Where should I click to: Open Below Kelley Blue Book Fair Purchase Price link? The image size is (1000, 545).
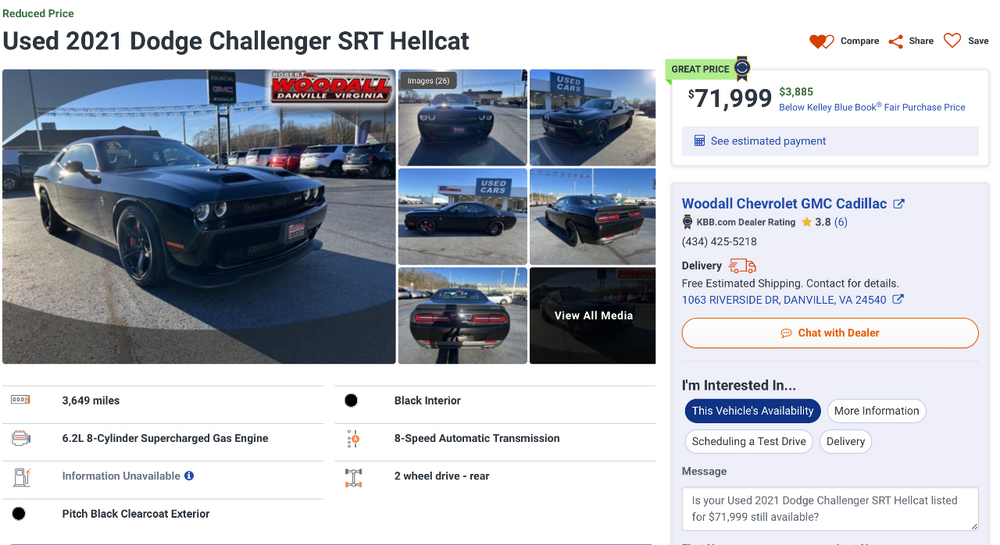coord(872,107)
